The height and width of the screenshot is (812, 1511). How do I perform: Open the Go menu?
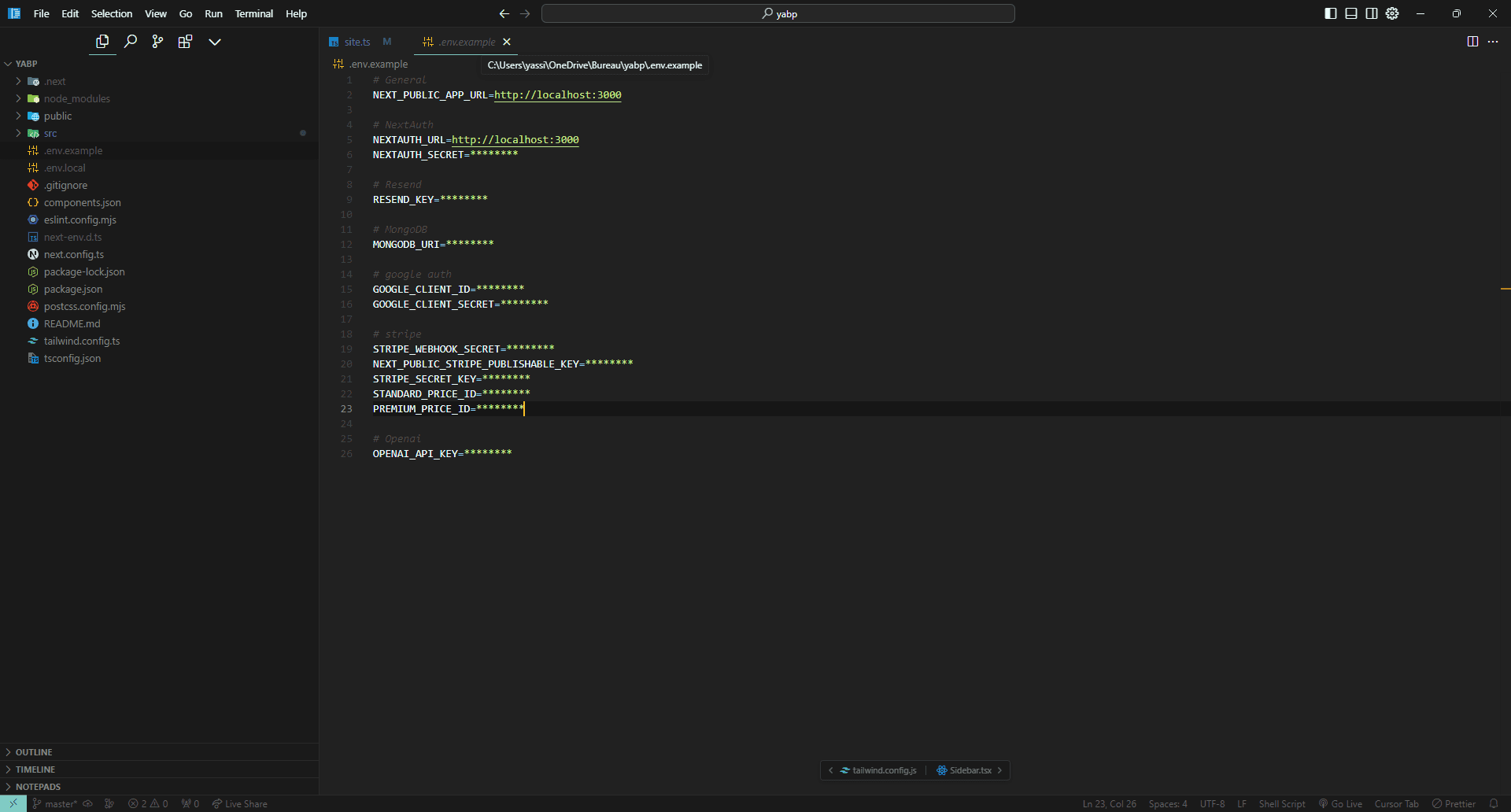tap(186, 13)
